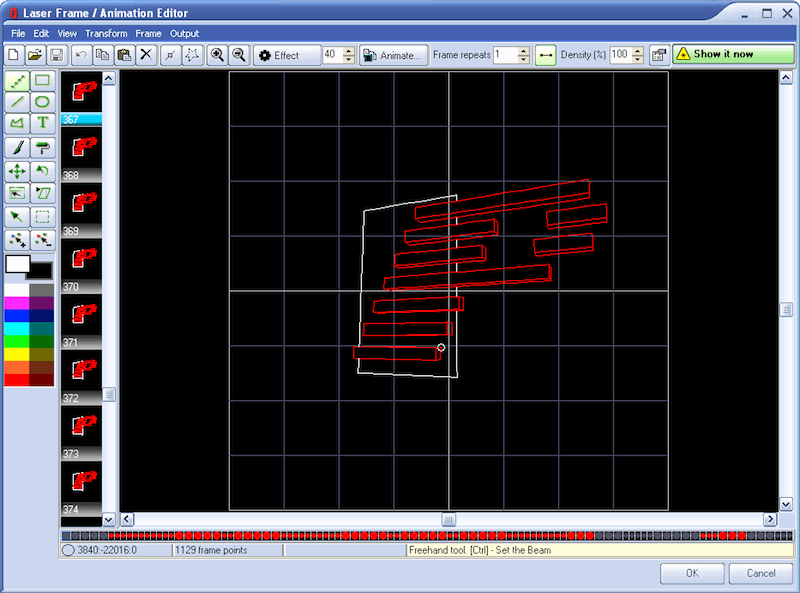800x593 pixels.
Task: Select the Line drawing tool
Action: tap(18, 102)
